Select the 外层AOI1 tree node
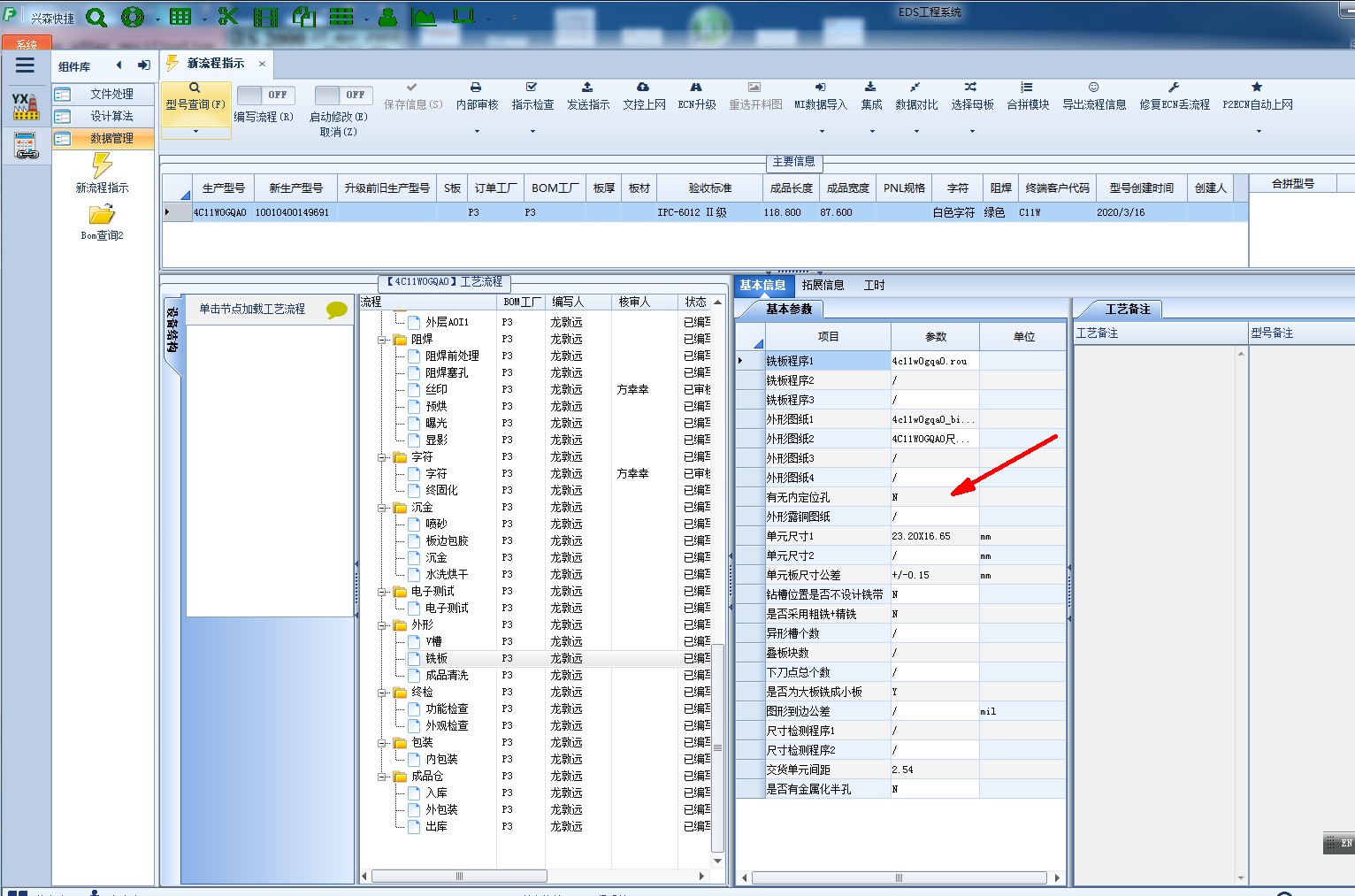The image size is (1355, 896). click(x=447, y=322)
